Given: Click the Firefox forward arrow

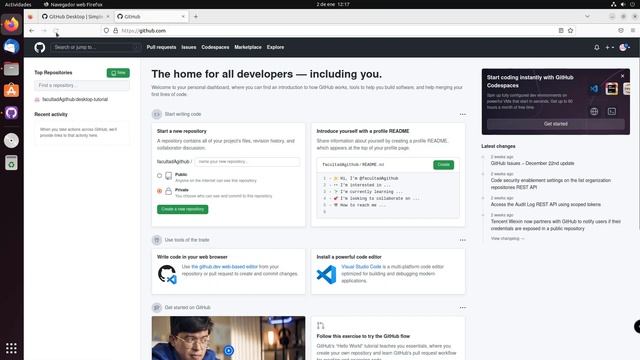Looking at the screenshot, I should [44, 31].
